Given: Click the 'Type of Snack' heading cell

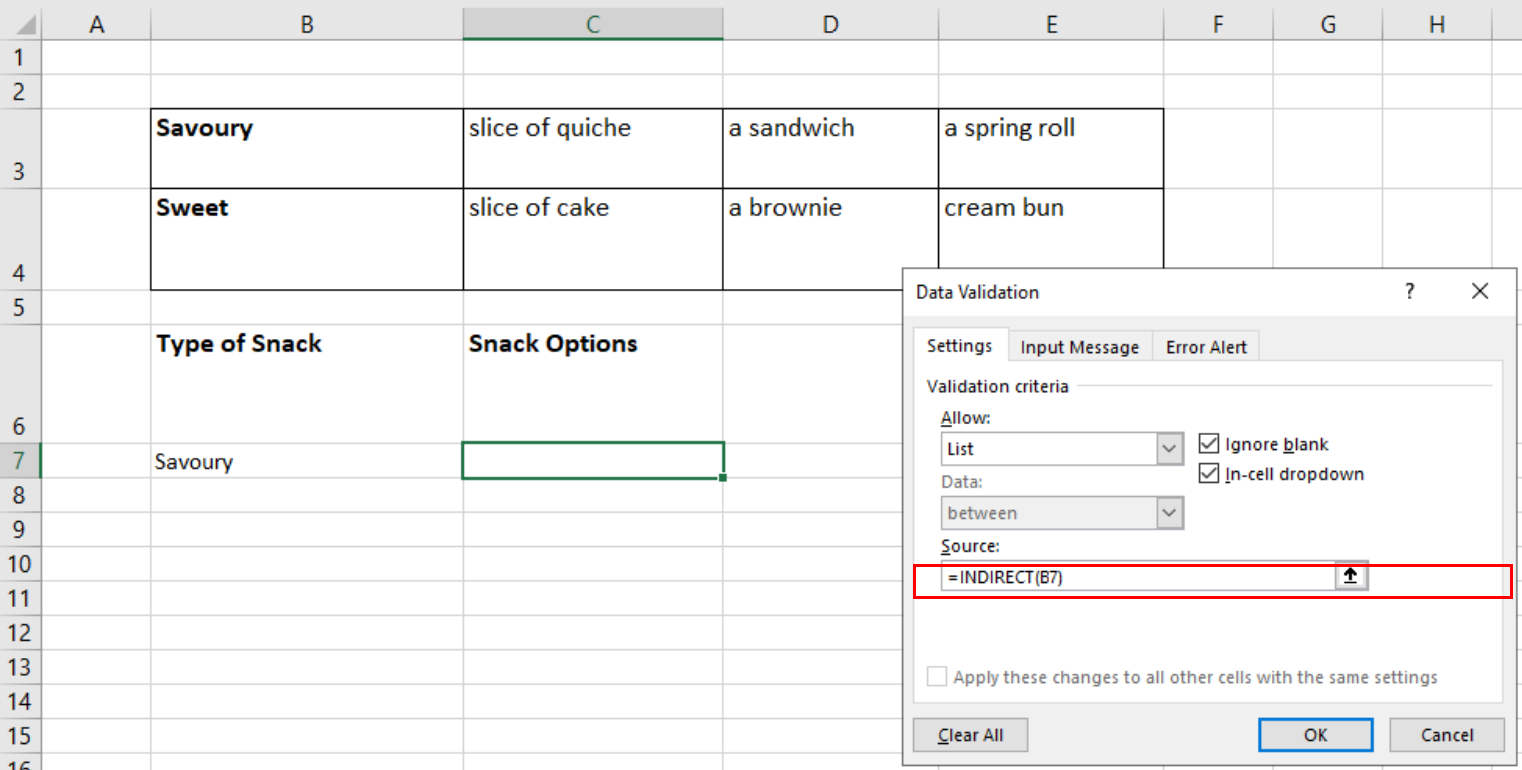Looking at the screenshot, I should [x=307, y=384].
